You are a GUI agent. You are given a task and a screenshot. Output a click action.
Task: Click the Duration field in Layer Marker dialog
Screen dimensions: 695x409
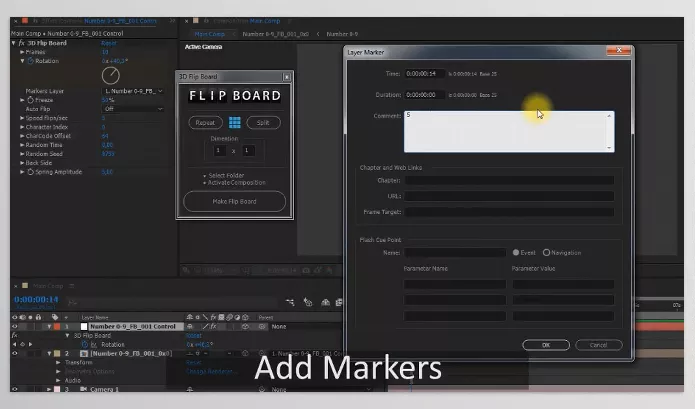(x=424, y=95)
